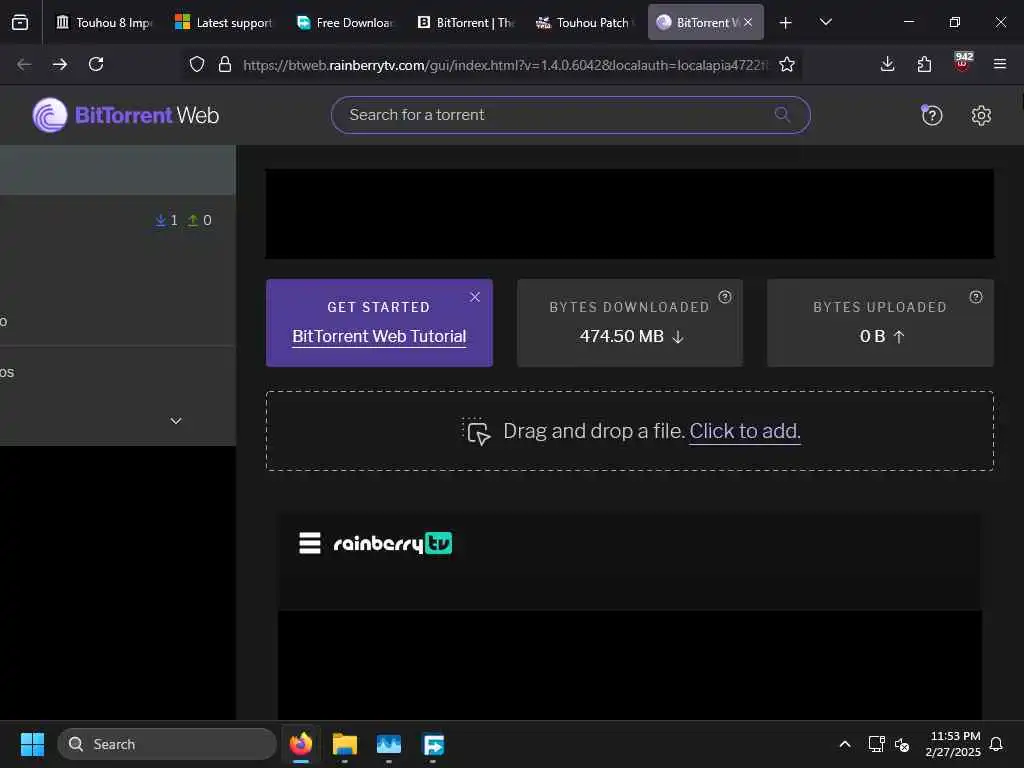Close the Get Started card
The image size is (1024, 768).
pyautogui.click(x=475, y=297)
